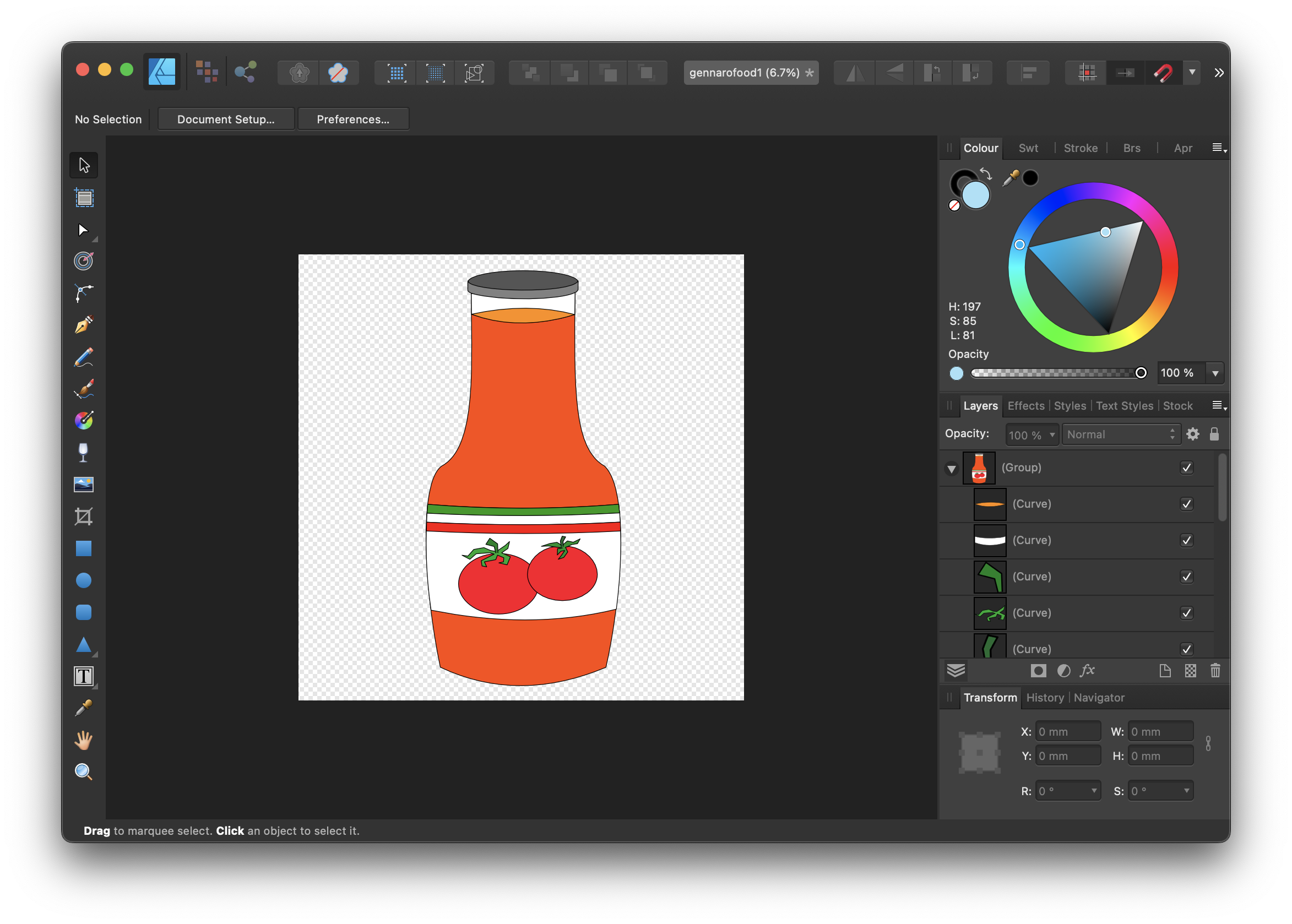Select the Ellipse tool
Screen dimensions: 1292x924
pos(84,580)
